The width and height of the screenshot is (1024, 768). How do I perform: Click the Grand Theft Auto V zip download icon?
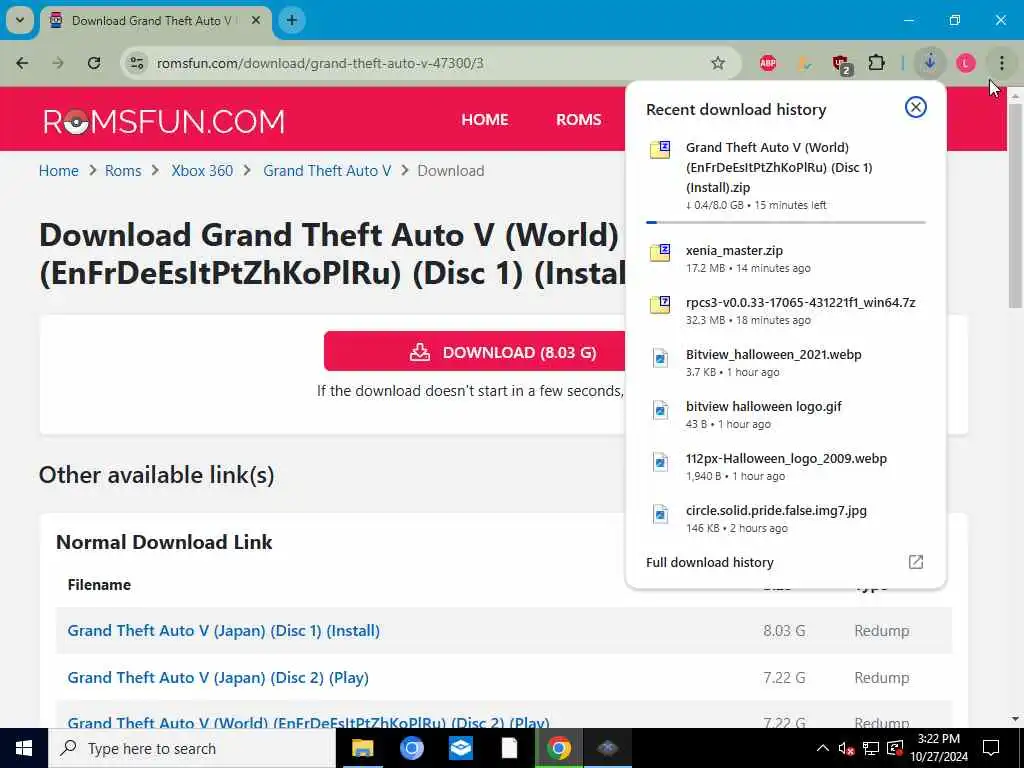click(660, 149)
